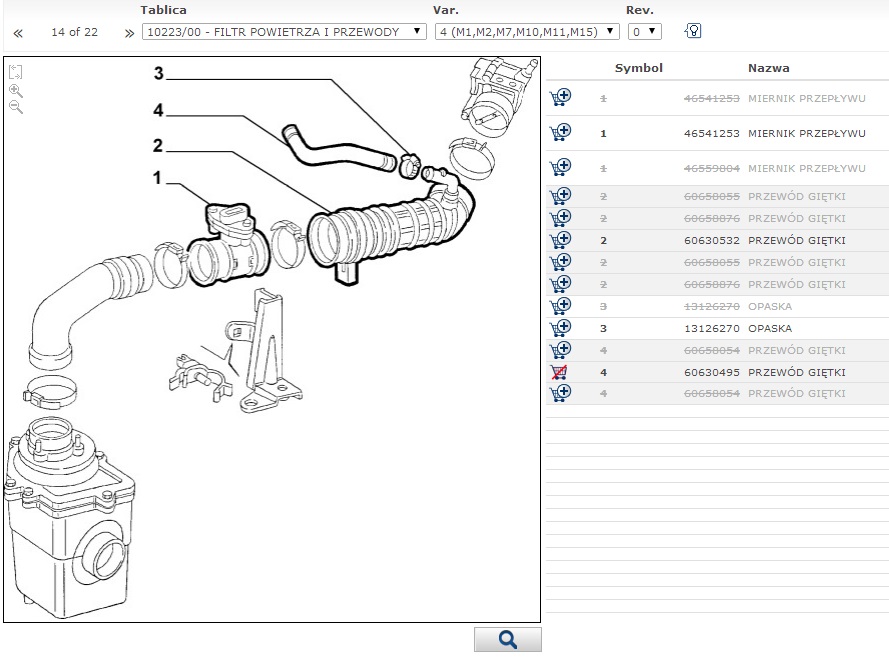Expand the Var. variant dropdown
The height and width of the screenshot is (658, 889).
click(x=527, y=32)
